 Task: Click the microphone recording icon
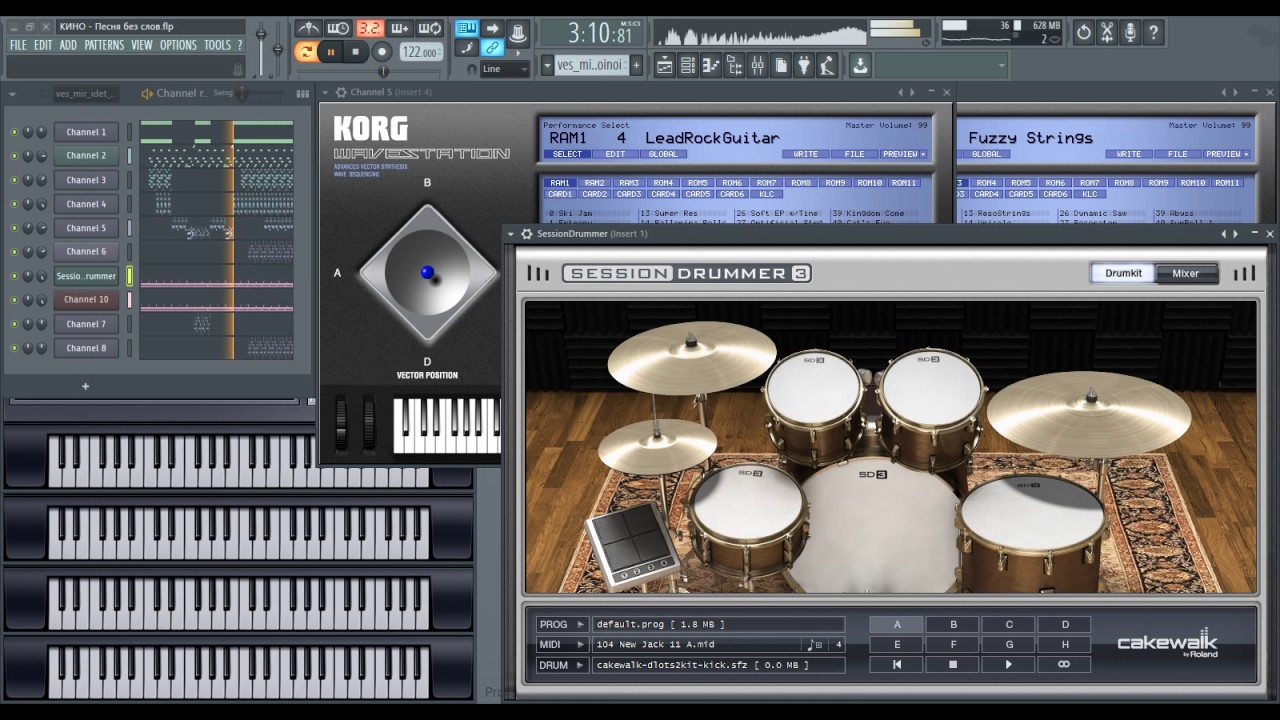tap(1130, 33)
